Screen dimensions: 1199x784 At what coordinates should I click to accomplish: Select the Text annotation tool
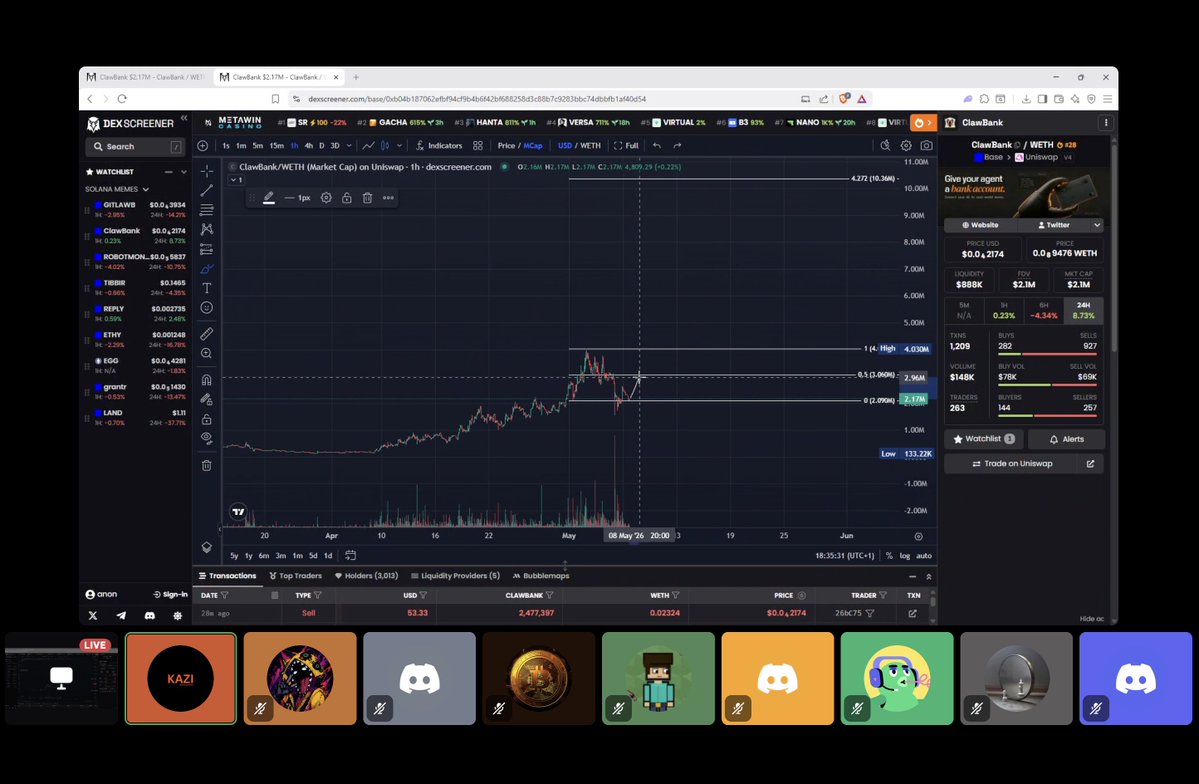(206, 288)
